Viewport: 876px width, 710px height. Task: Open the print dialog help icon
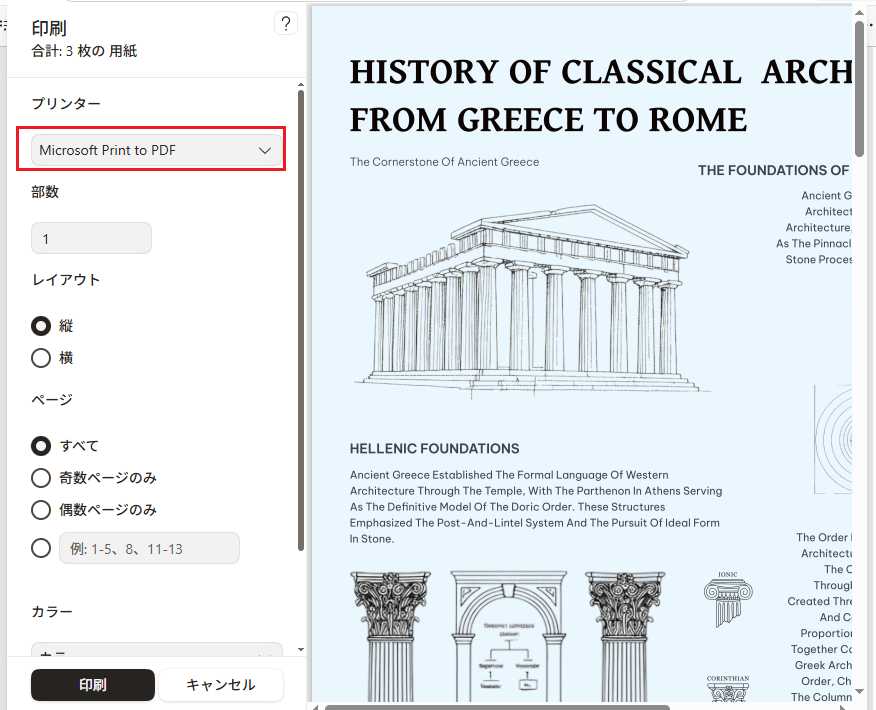click(x=285, y=23)
